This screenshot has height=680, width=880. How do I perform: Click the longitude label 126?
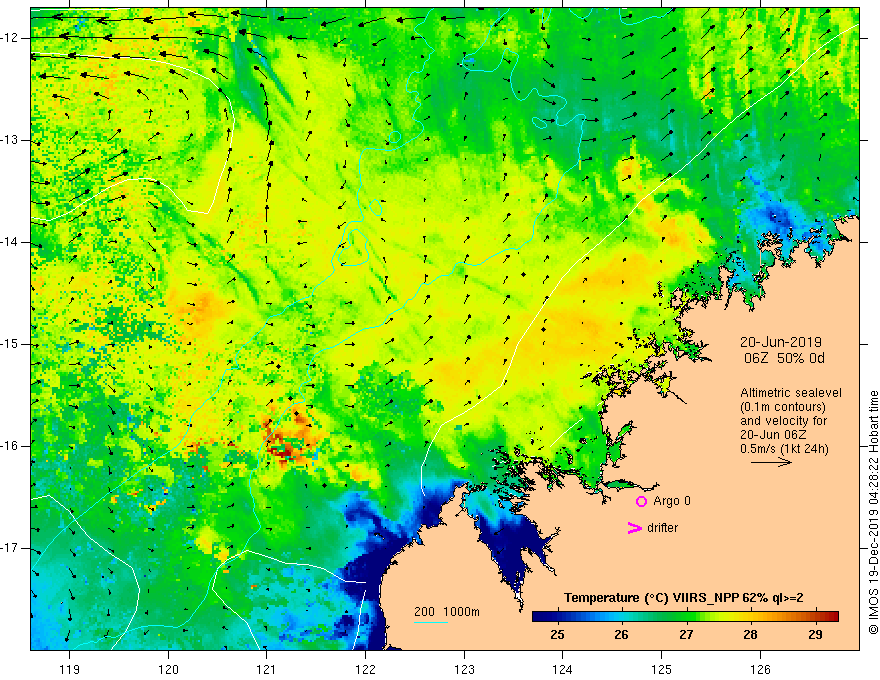[760, 669]
